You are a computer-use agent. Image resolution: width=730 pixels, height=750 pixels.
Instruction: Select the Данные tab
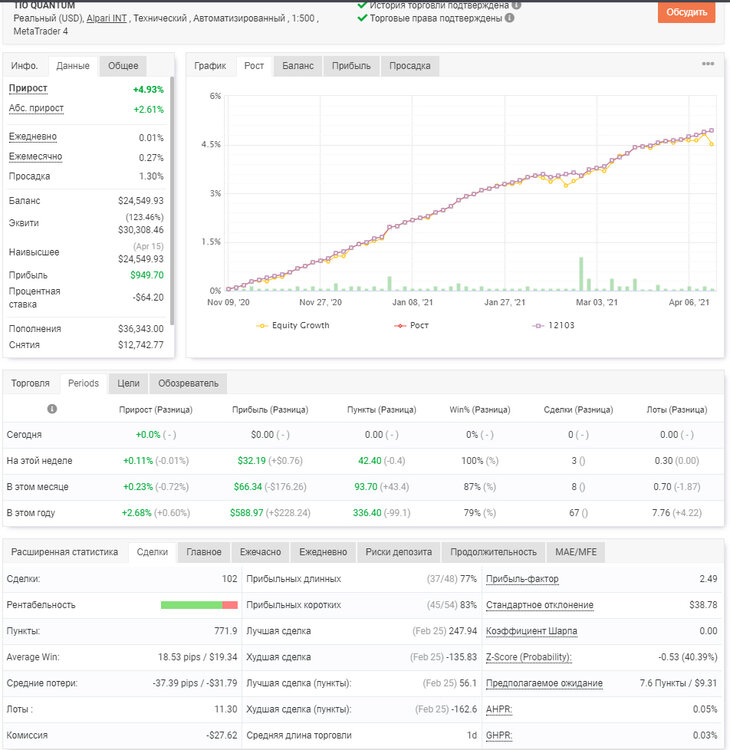(73, 66)
